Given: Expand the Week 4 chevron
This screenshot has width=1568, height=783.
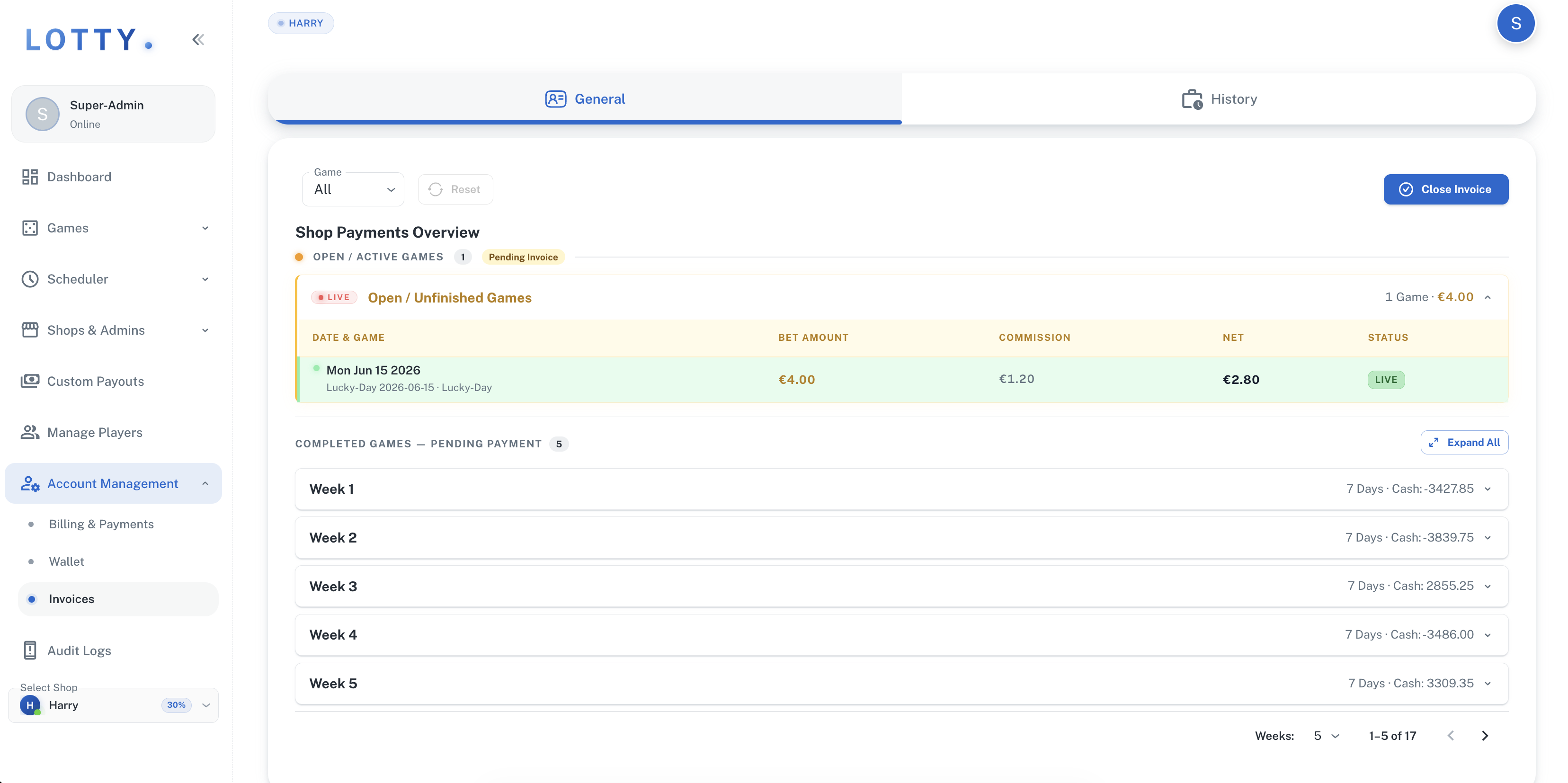Looking at the screenshot, I should tap(1488, 635).
